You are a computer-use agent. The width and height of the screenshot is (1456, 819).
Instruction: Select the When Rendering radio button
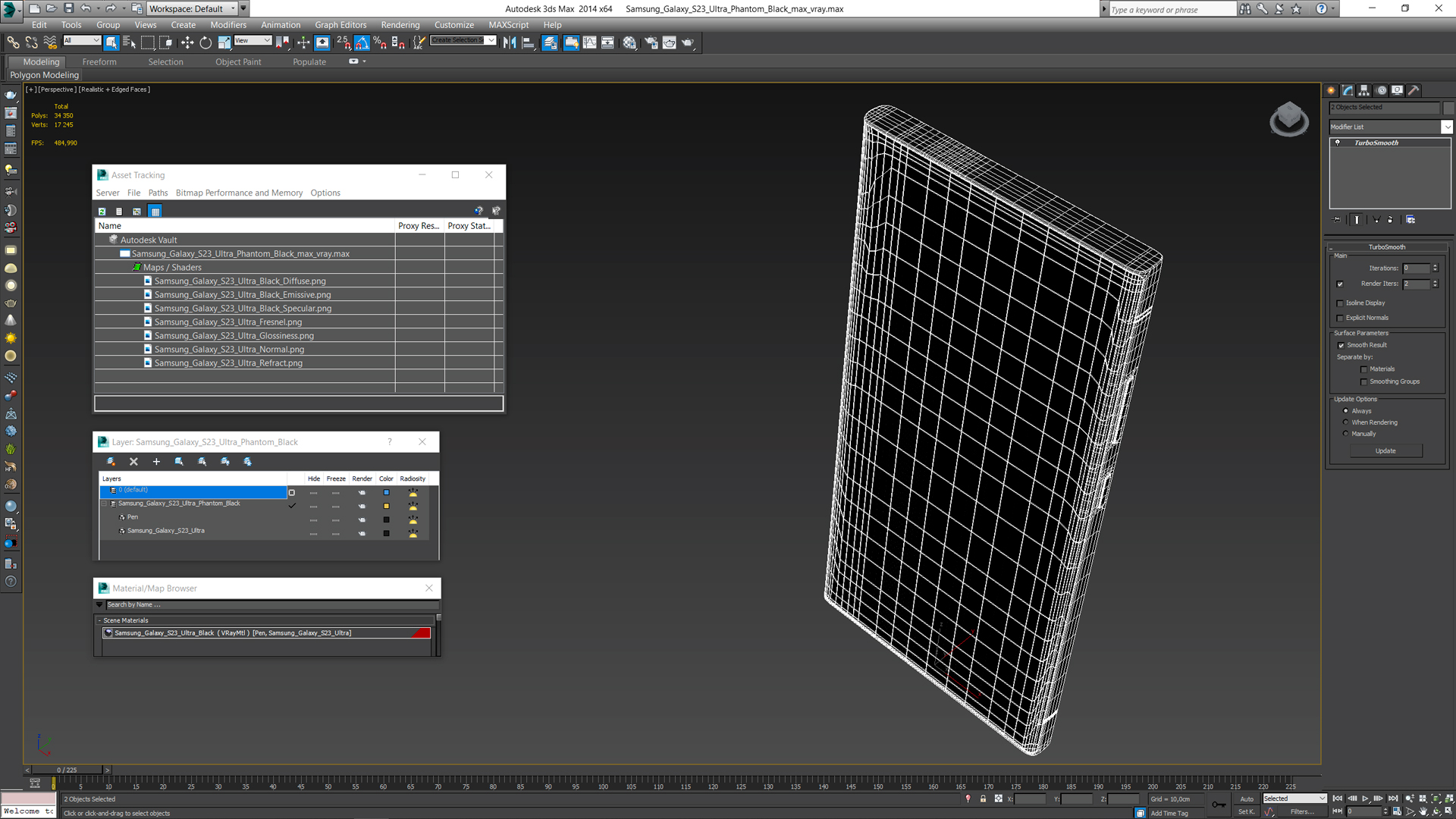click(1346, 422)
